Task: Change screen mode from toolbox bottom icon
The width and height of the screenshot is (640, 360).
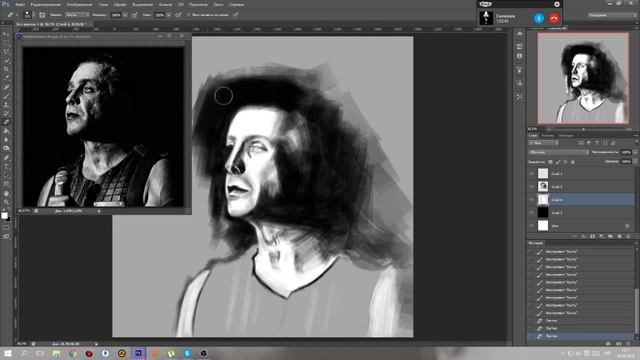Action: tap(6, 236)
